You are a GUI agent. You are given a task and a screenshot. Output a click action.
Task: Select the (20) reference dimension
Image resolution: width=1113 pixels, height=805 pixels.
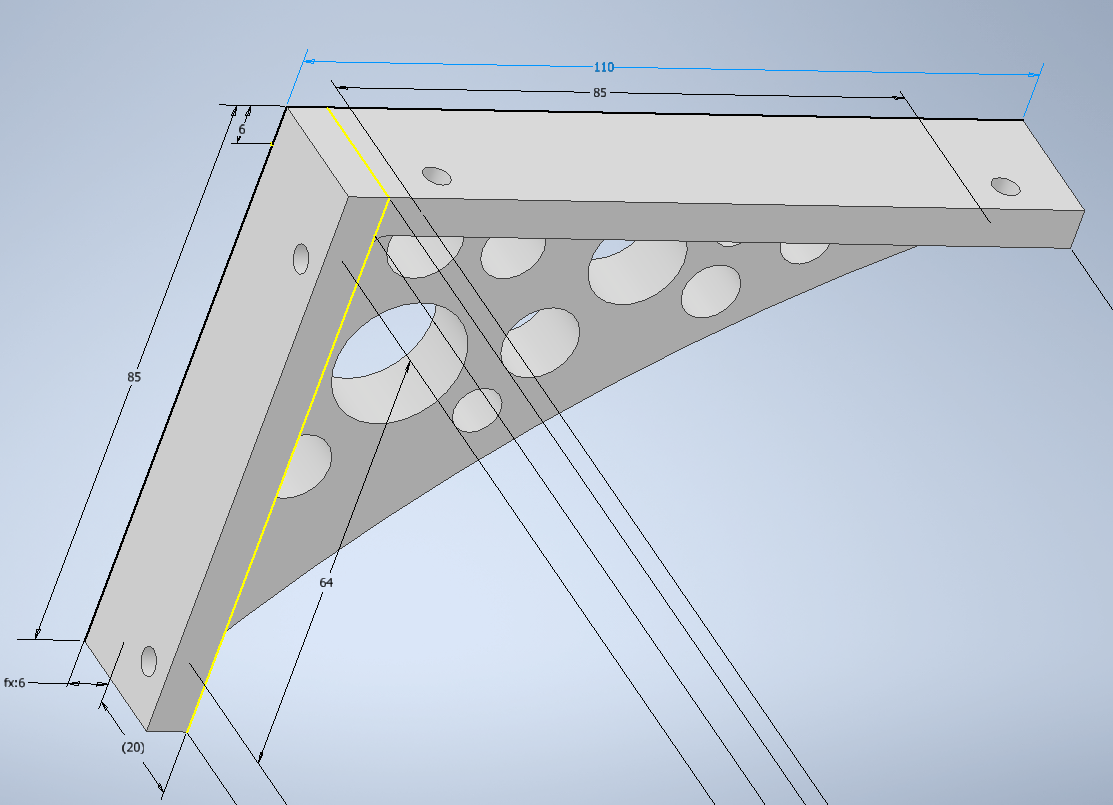pos(131,747)
